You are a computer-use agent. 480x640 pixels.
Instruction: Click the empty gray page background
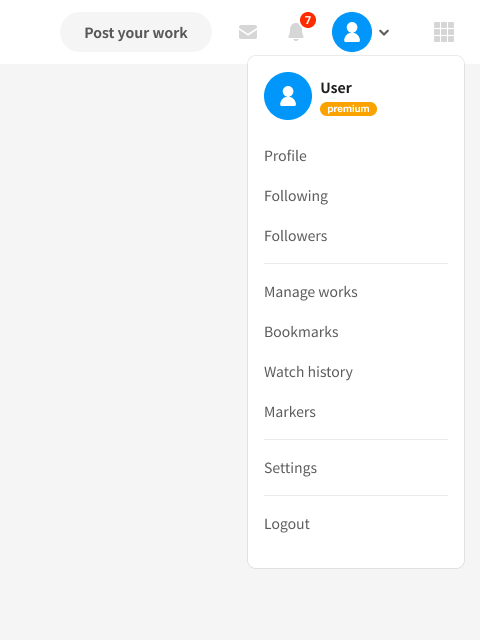pos(122,327)
